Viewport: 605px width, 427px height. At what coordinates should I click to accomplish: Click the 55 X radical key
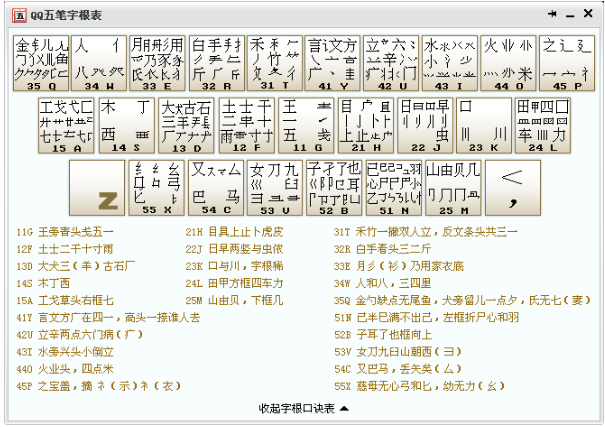pos(157,188)
